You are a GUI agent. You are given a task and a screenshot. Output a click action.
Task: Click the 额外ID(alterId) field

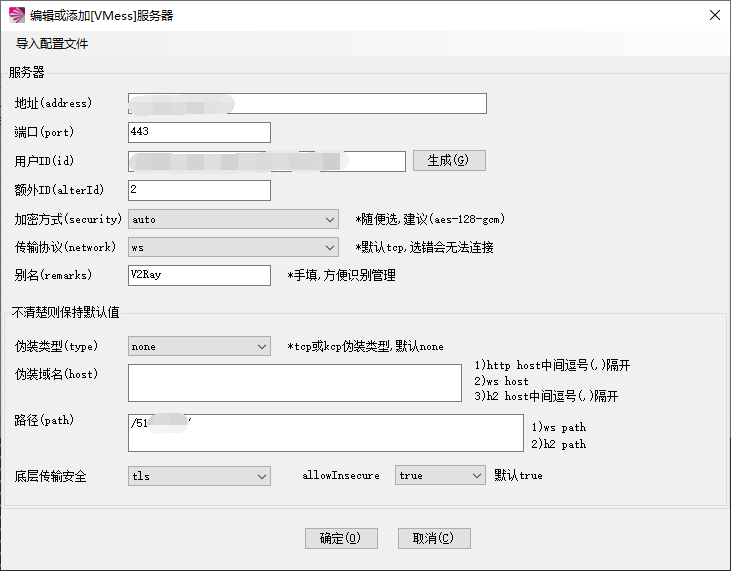pyautogui.click(x=199, y=190)
